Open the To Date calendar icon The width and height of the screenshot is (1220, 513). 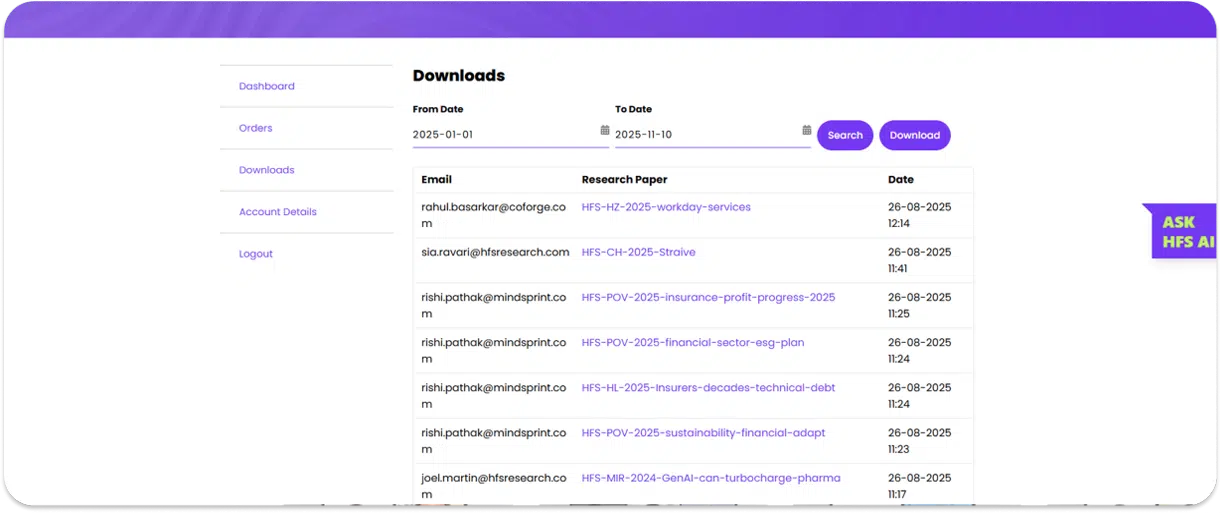click(x=806, y=130)
